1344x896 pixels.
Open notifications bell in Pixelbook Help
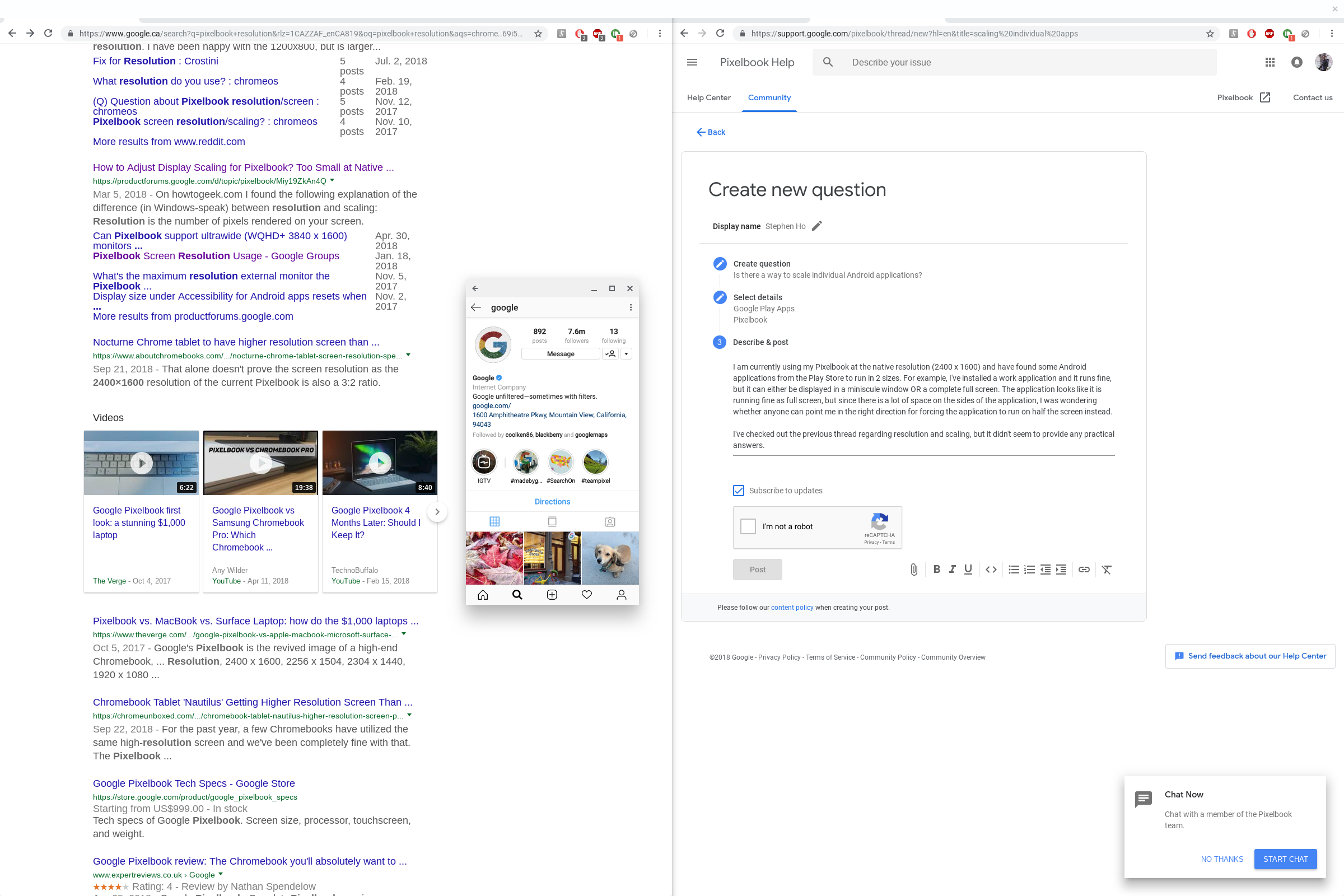click(x=1296, y=62)
